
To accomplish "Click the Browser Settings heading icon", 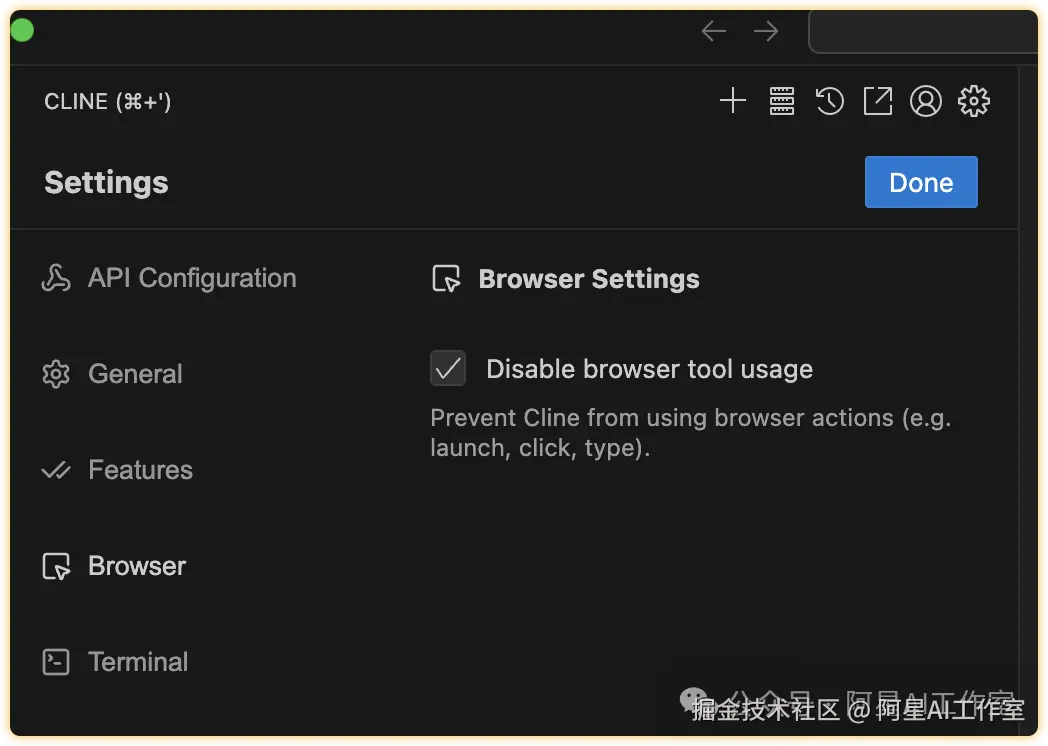I will (446, 279).
